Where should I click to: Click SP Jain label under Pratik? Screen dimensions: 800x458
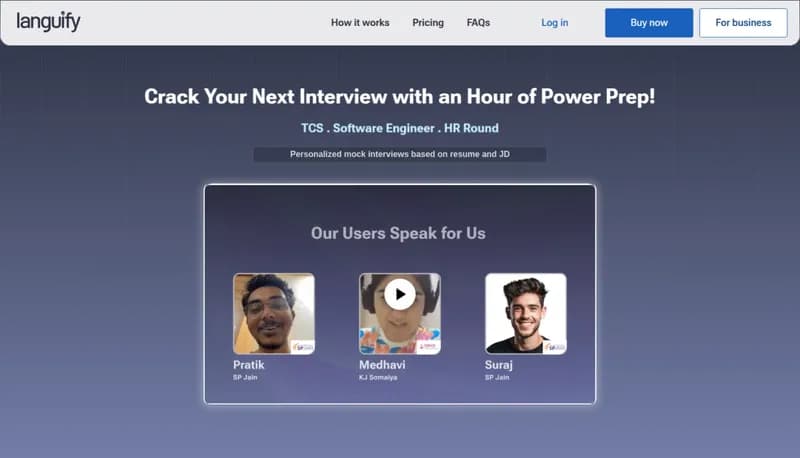pos(245,377)
